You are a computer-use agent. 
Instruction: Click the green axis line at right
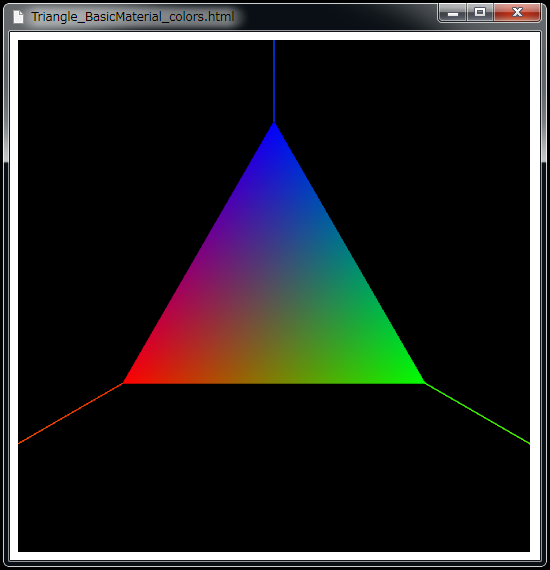click(x=477, y=414)
